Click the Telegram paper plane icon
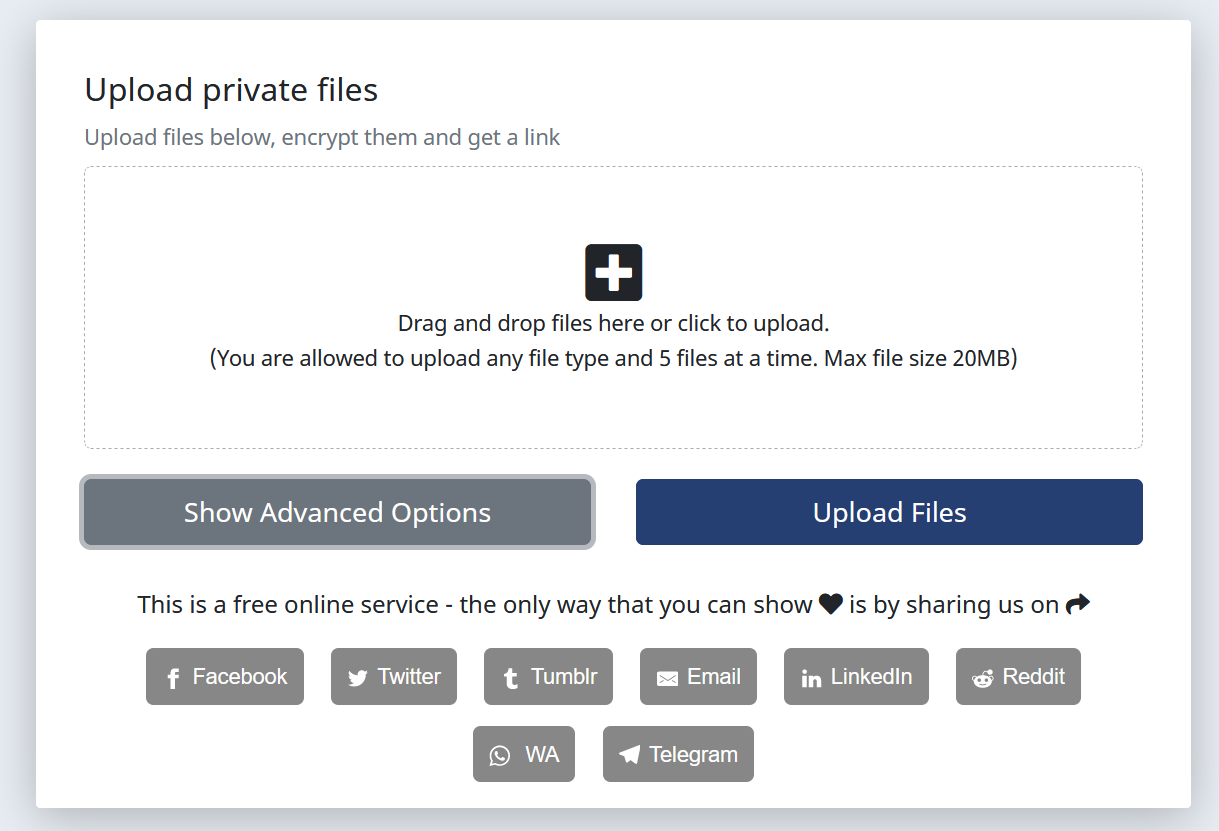This screenshot has height=831, width=1219. pyautogui.click(x=631, y=754)
